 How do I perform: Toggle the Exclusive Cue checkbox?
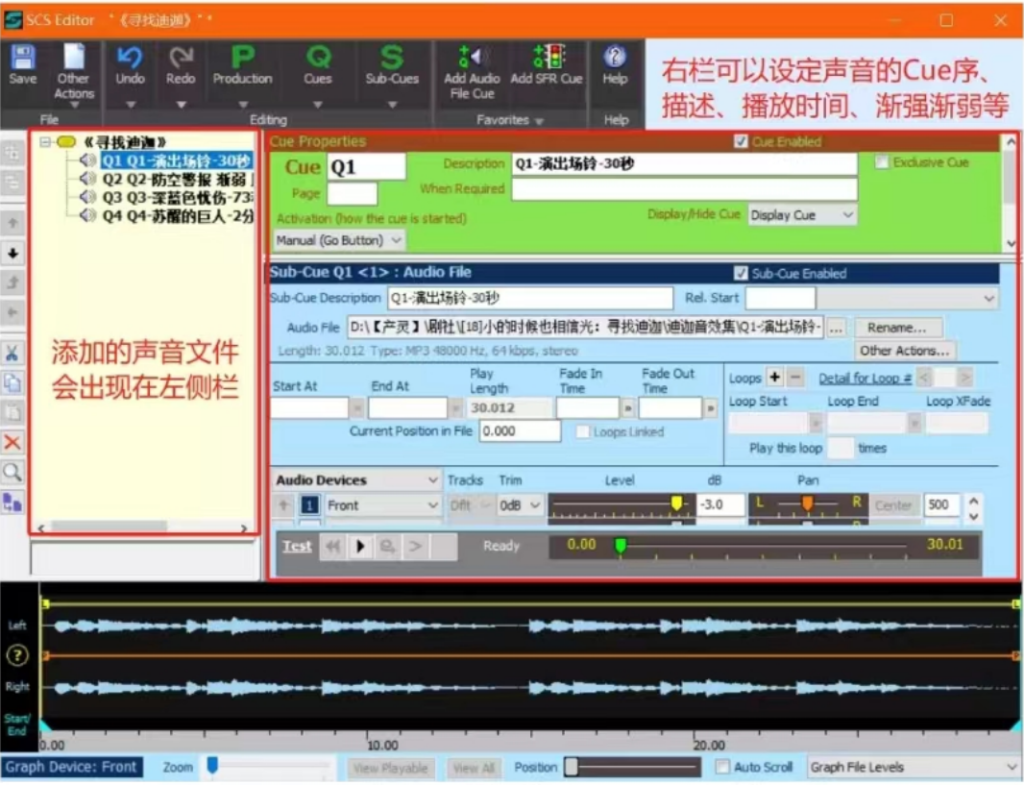click(882, 162)
